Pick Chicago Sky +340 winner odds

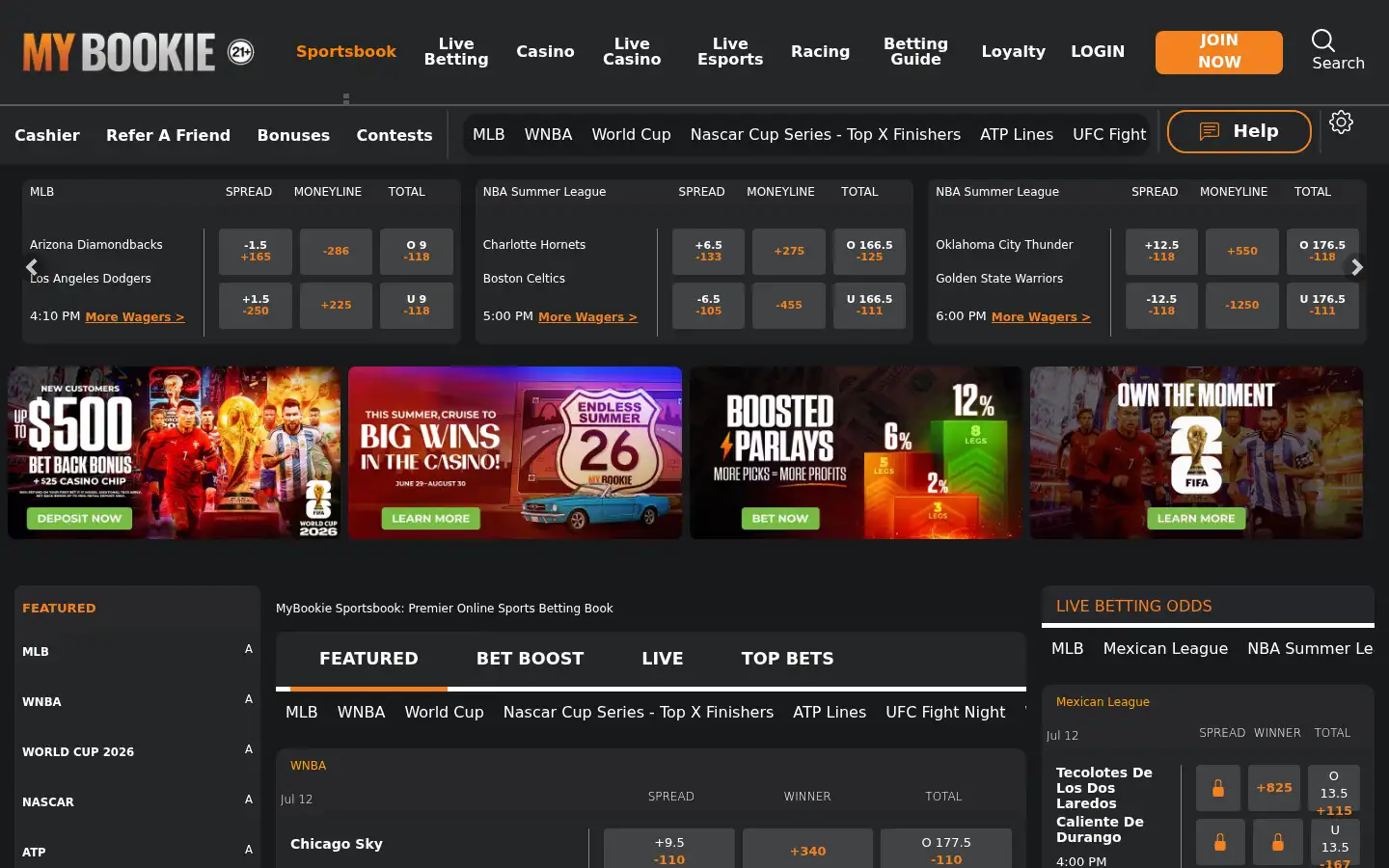coord(807,851)
